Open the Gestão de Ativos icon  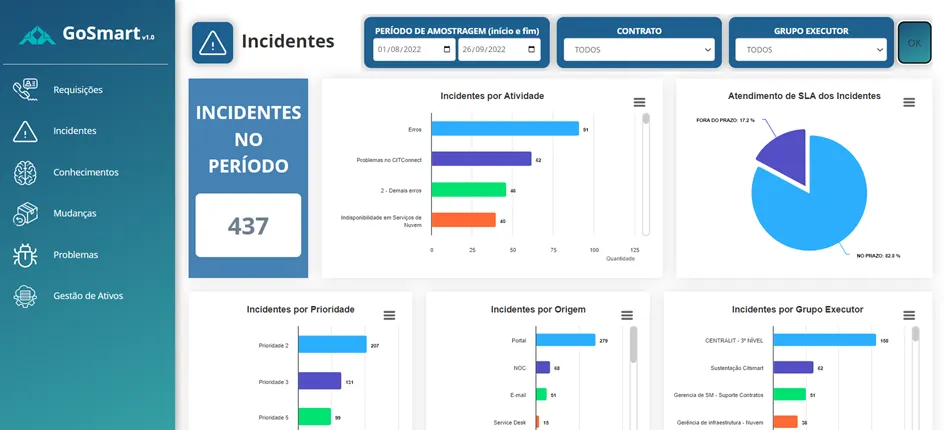(25, 296)
